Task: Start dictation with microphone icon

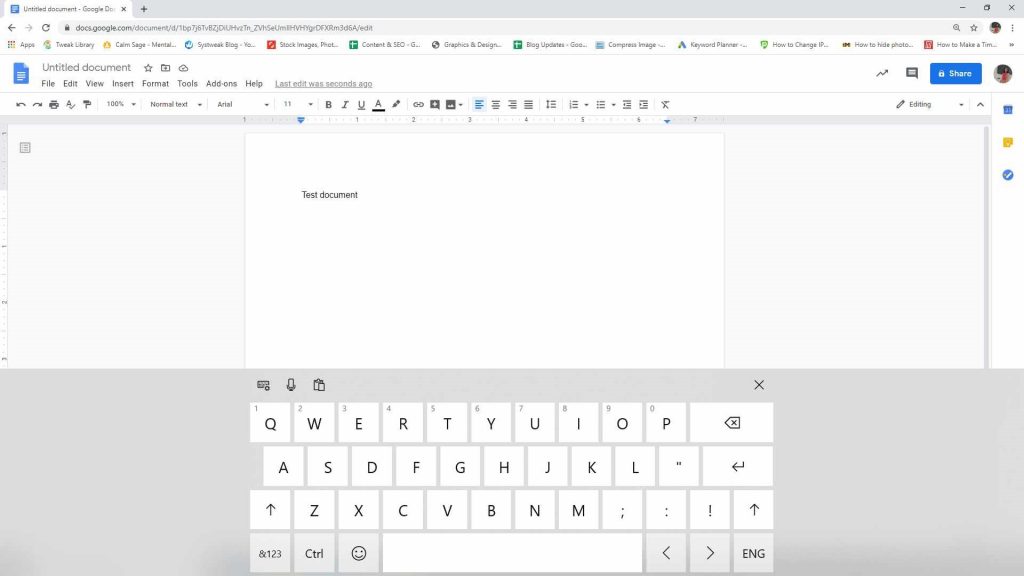Action: (x=291, y=385)
